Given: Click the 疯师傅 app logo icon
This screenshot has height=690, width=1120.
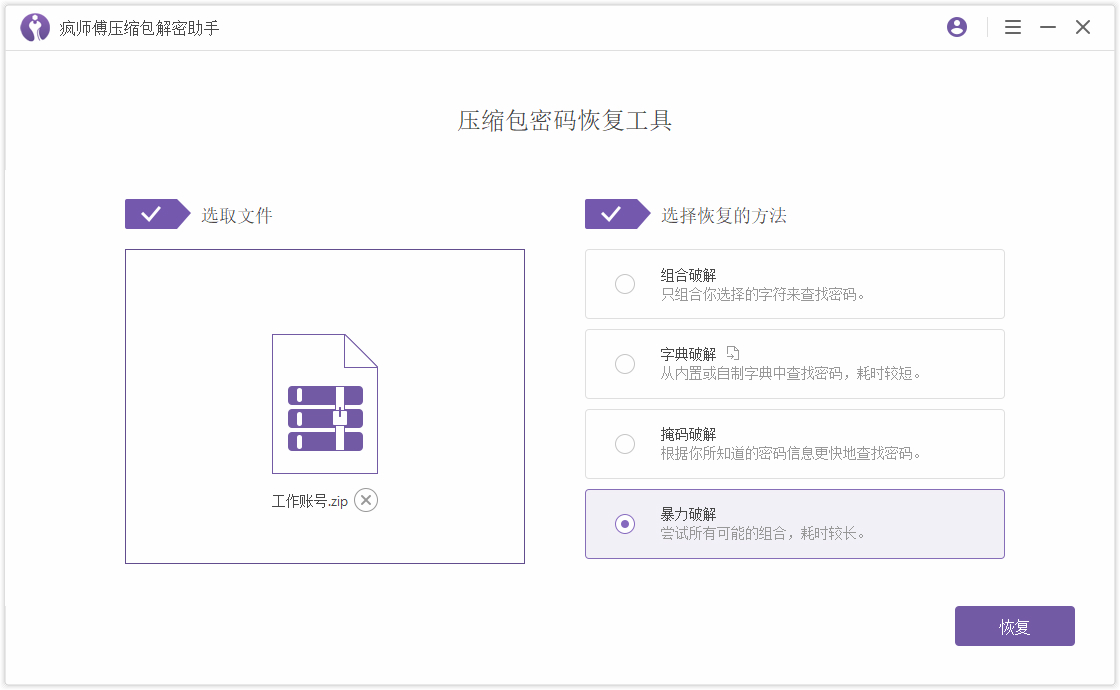Looking at the screenshot, I should point(34,27).
